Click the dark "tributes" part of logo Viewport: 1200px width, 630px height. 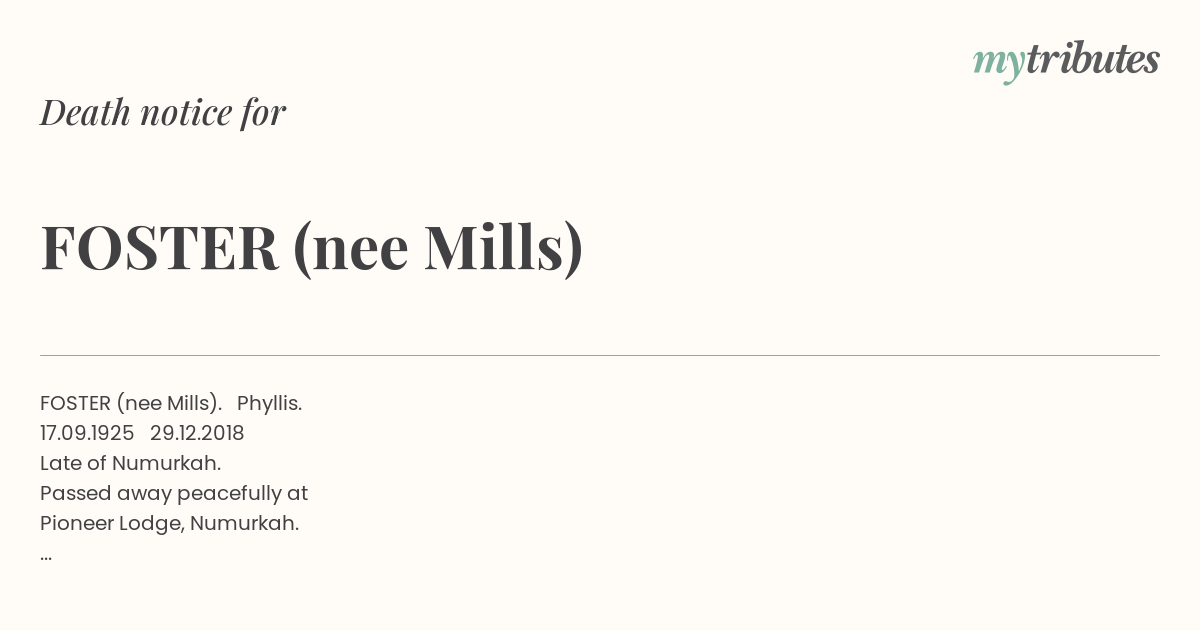click(x=1092, y=59)
